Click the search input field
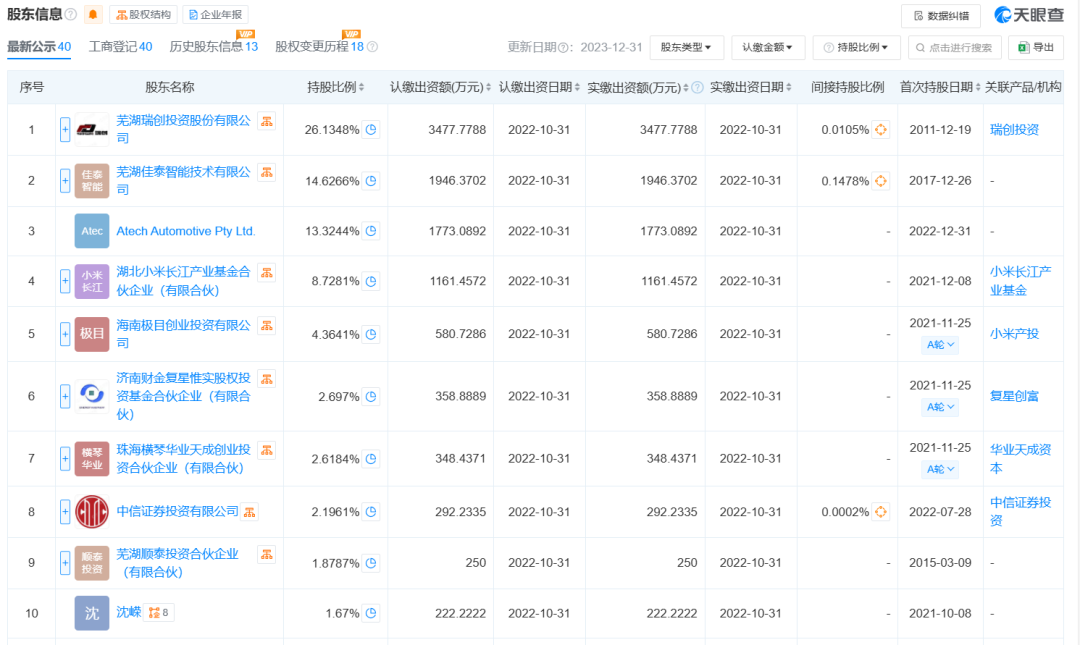 click(x=954, y=47)
